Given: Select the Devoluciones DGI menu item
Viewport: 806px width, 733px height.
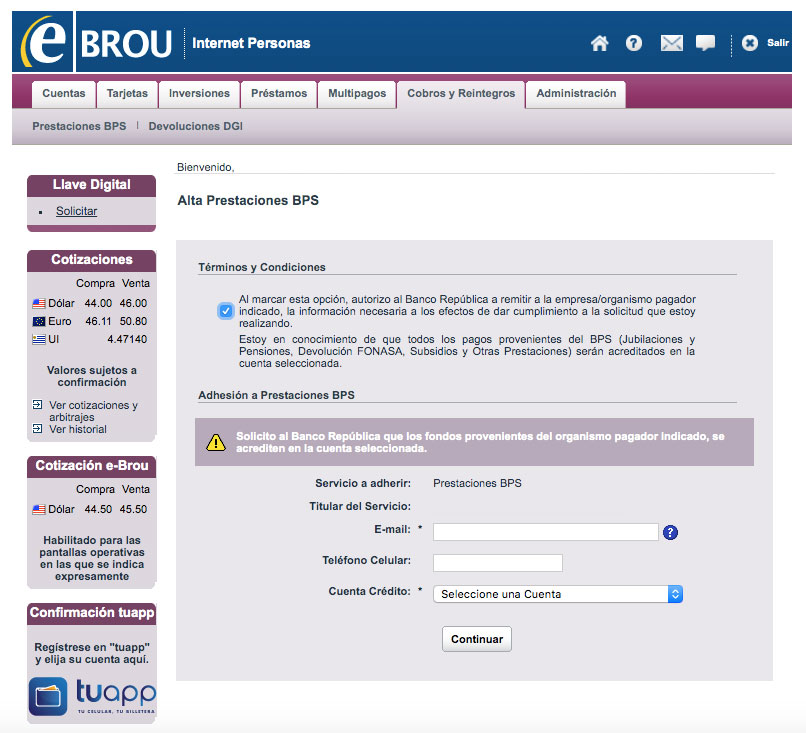Looking at the screenshot, I should (x=195, y=126).
